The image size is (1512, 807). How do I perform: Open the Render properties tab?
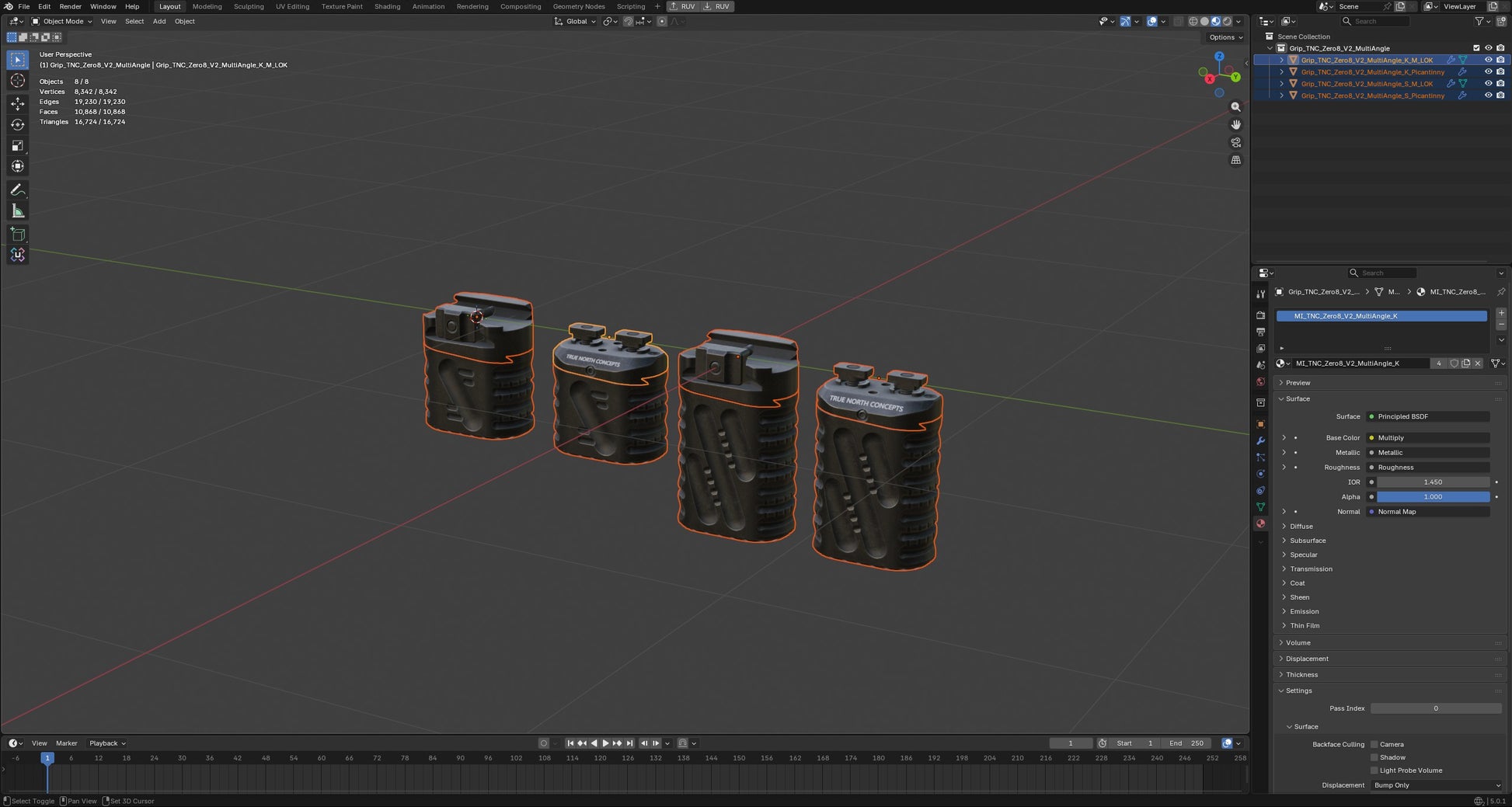pos(1260,315)
